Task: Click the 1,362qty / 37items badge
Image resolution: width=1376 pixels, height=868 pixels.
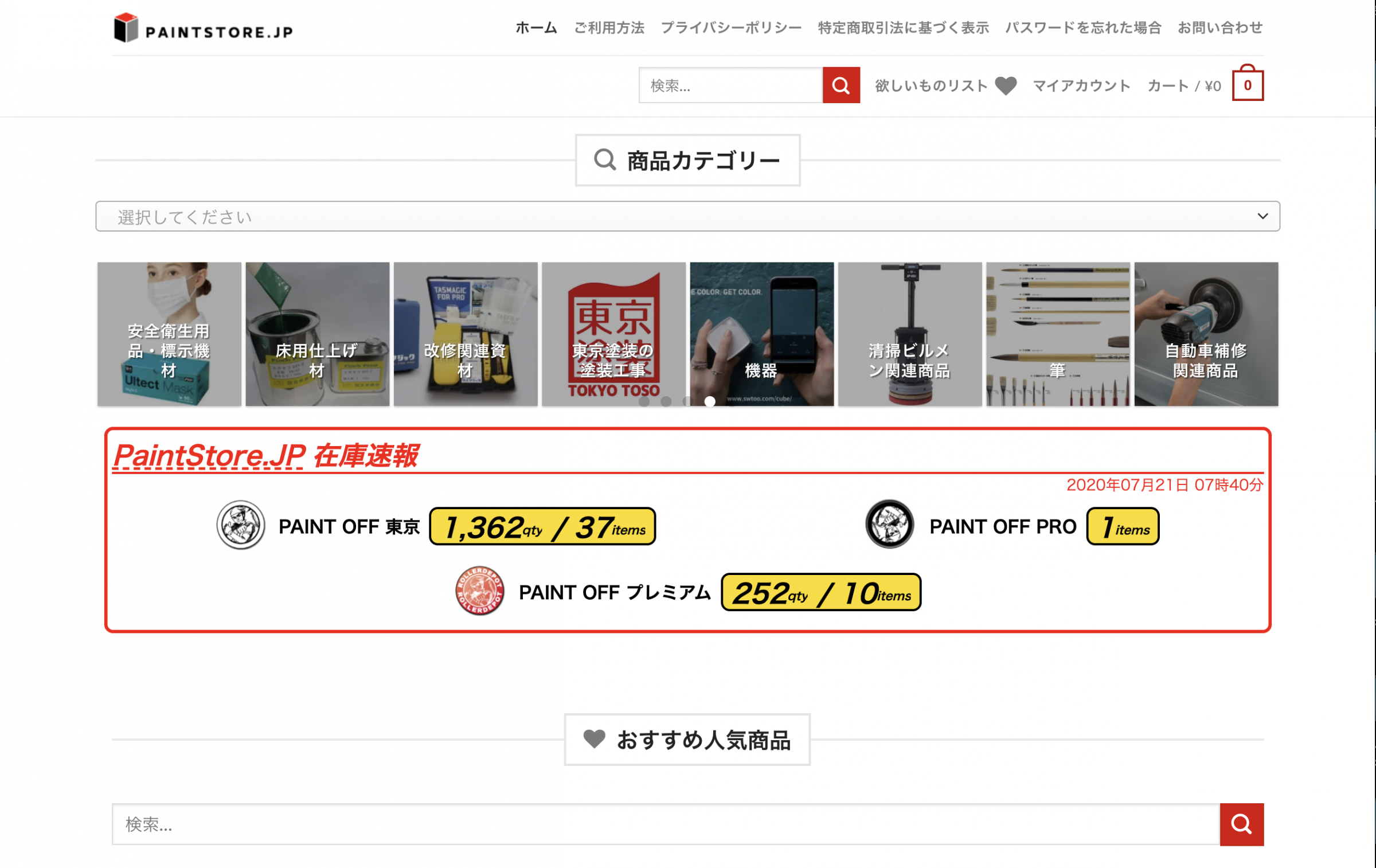Action: tap(542, 526)
